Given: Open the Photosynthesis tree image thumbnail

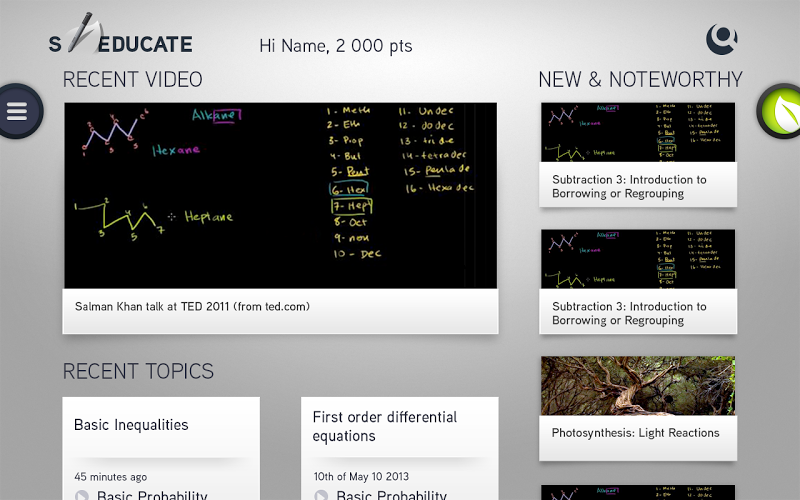Looking at the screenshot, I should click(638, 385).
